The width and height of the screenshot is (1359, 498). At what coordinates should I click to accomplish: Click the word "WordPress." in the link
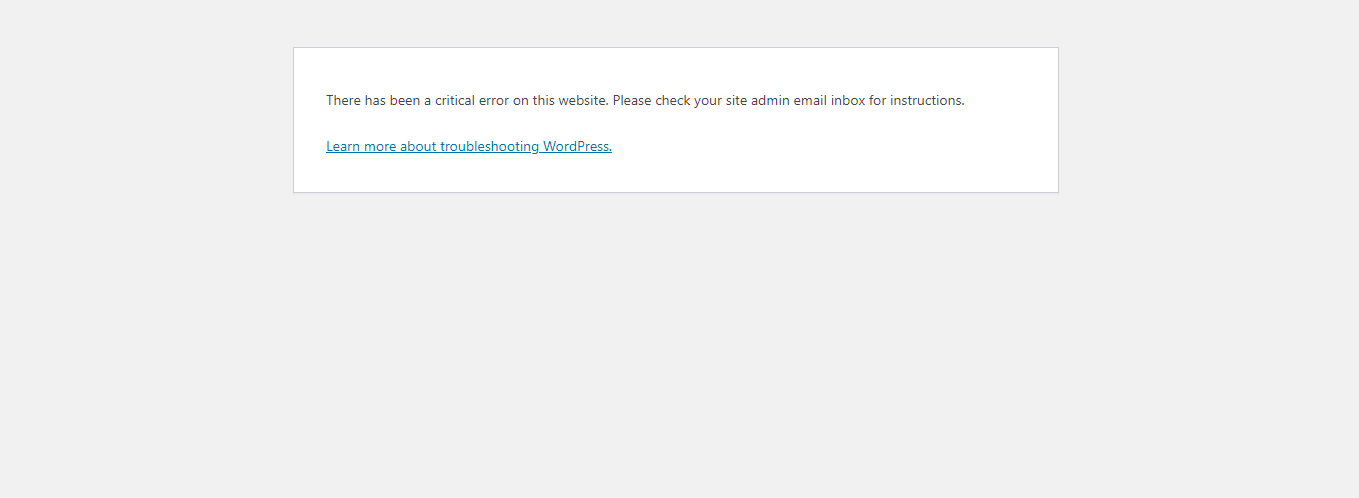[x=577, y=146]
